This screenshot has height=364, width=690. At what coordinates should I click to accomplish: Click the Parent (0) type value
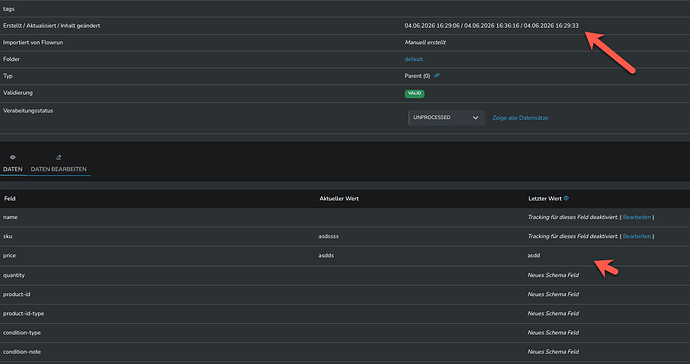417,76
